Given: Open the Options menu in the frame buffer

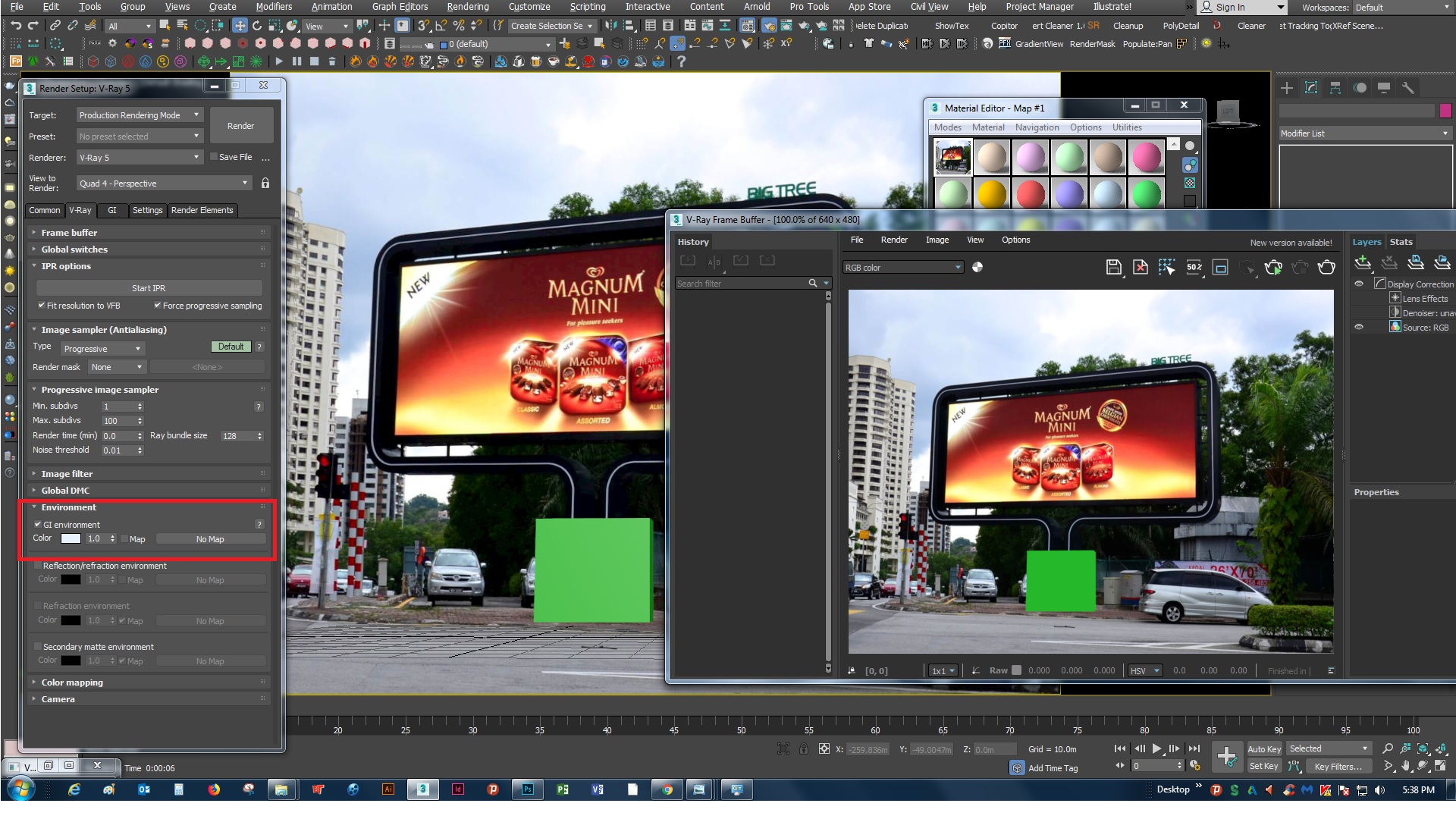Looking at the screenshot, I should tap(1016, 240).
